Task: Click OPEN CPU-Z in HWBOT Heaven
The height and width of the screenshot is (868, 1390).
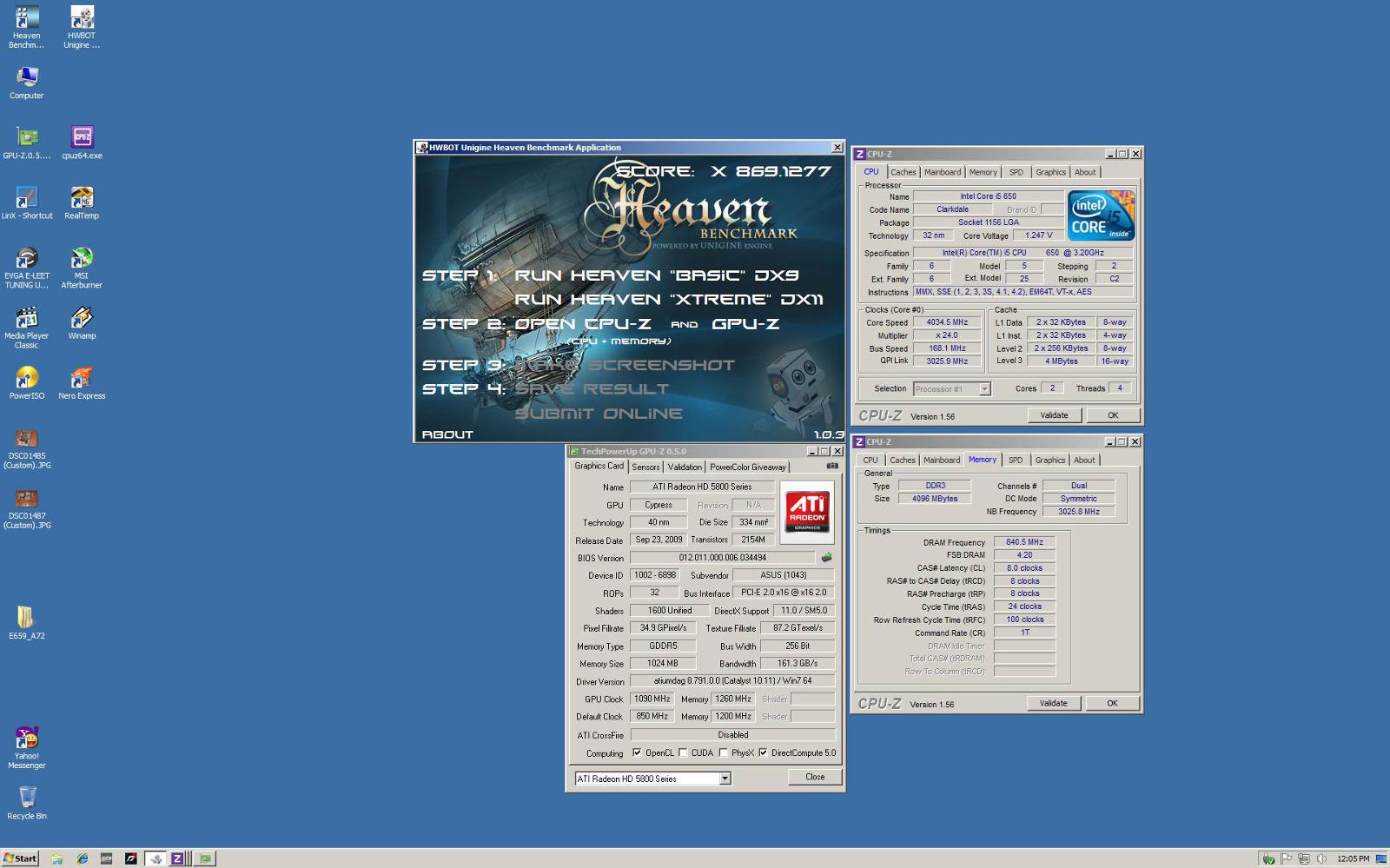Action: [x=583, y=324]
